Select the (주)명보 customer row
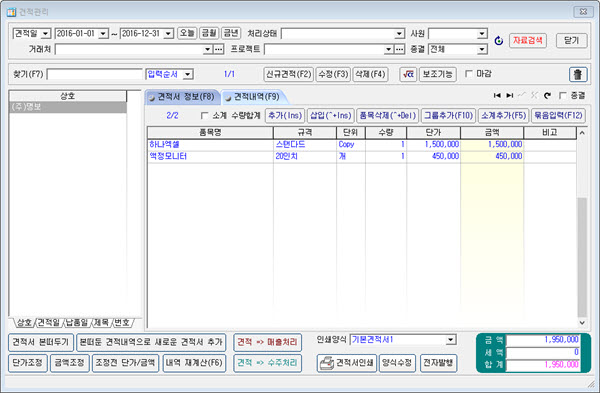Viewport: 600px width, 393px height. point(67,107)
